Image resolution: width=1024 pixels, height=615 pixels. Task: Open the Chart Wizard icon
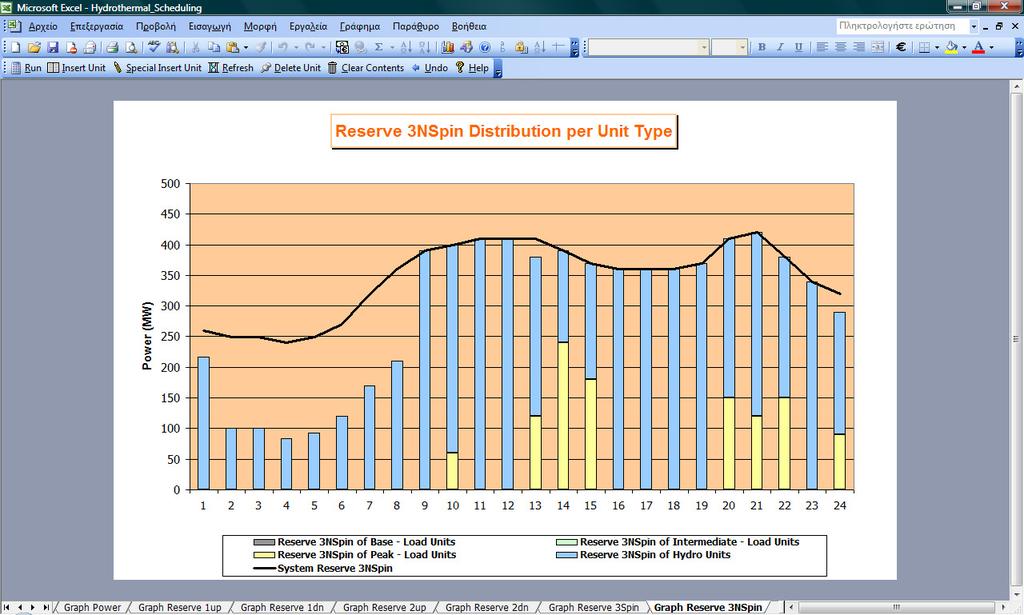[x=447, y=47]
